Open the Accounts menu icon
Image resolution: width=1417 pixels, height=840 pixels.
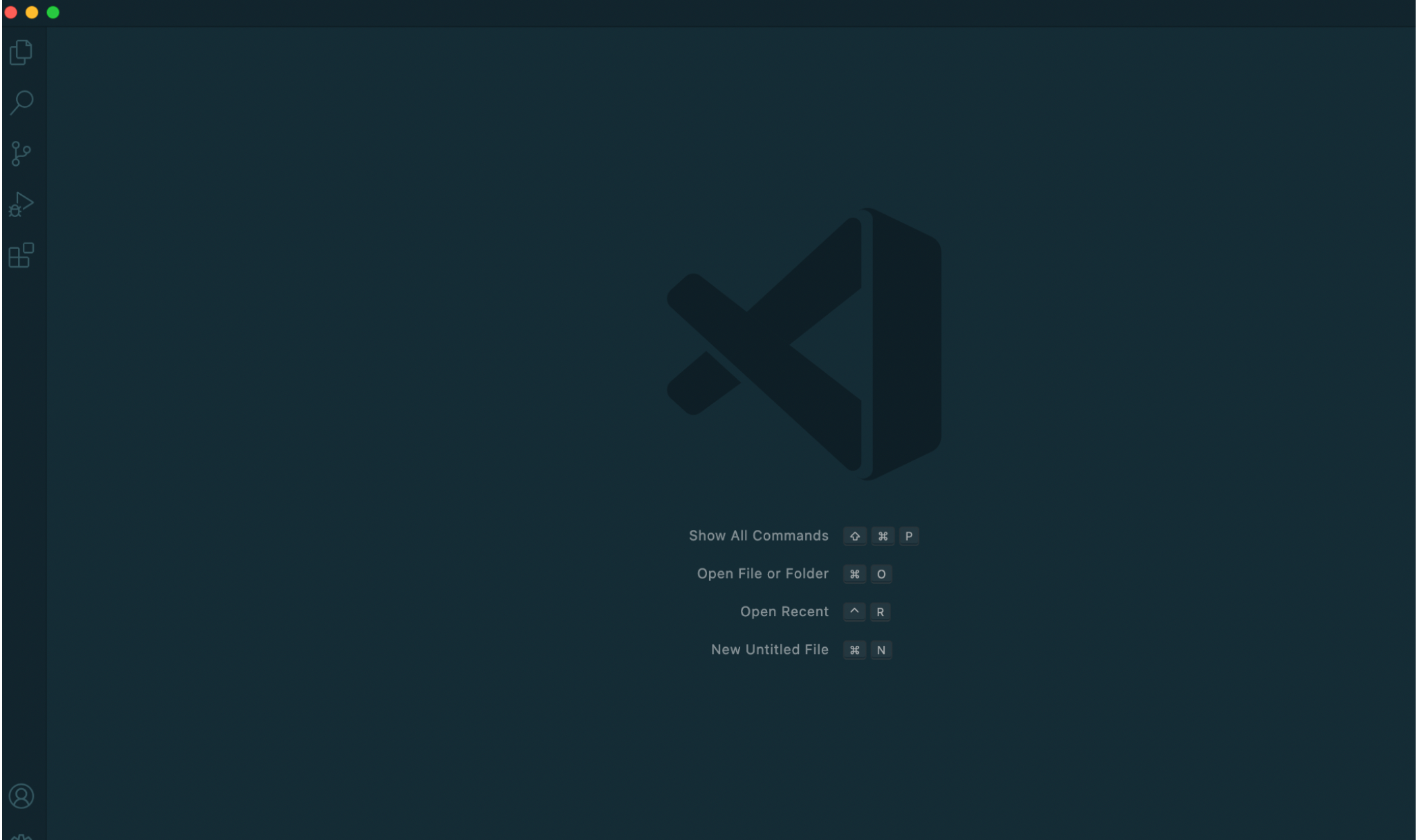coord(22,796)
